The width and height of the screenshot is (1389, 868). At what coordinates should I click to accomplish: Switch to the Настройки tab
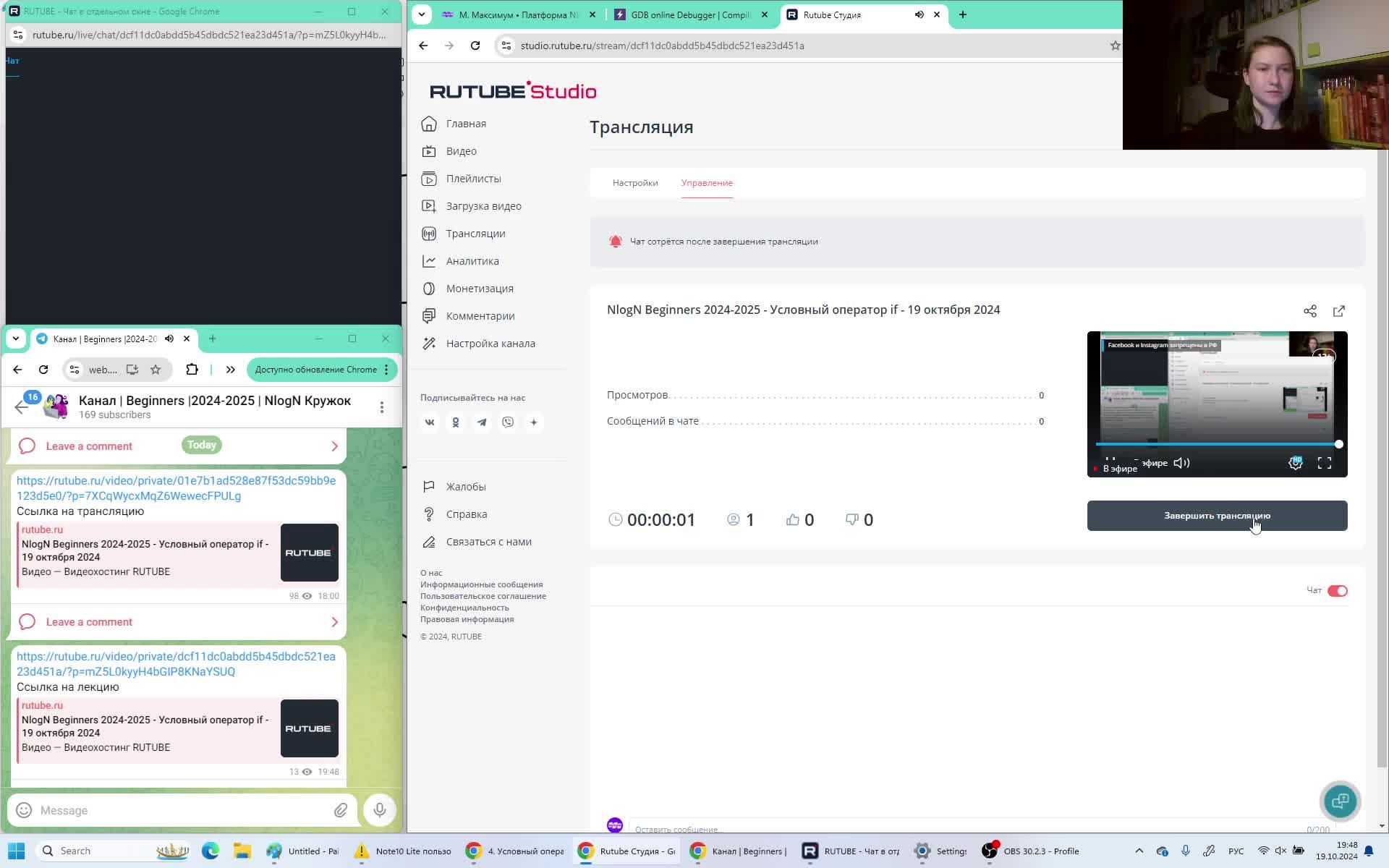click(635, 183)
